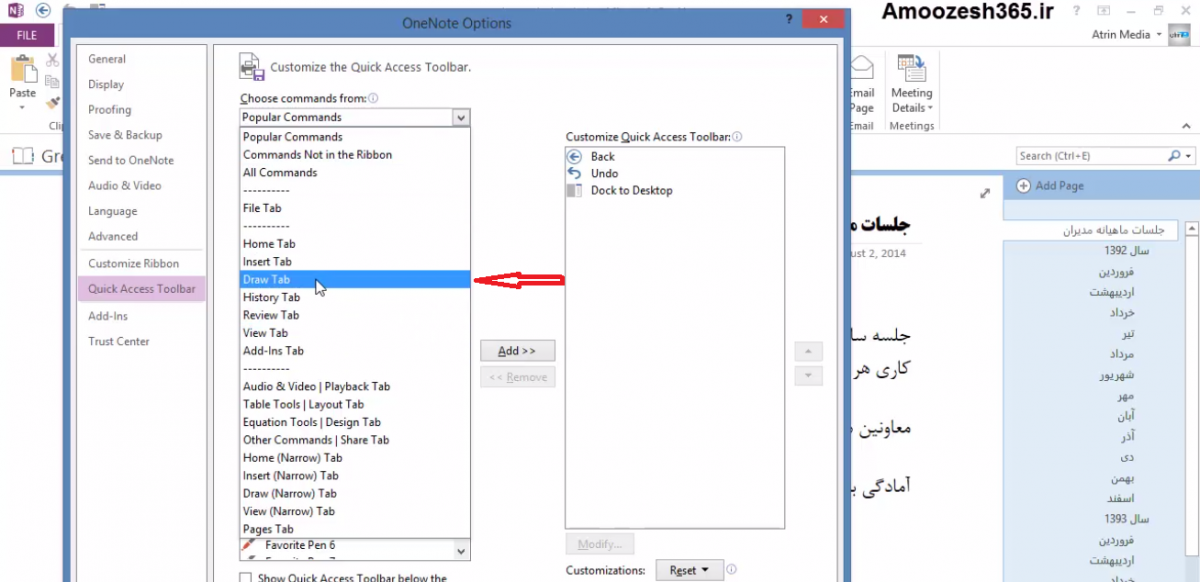Viewport: 1200px width, 582px height.
Task: Select All Commands in the list
Action: pyautogui.click(x=280, y=172)
